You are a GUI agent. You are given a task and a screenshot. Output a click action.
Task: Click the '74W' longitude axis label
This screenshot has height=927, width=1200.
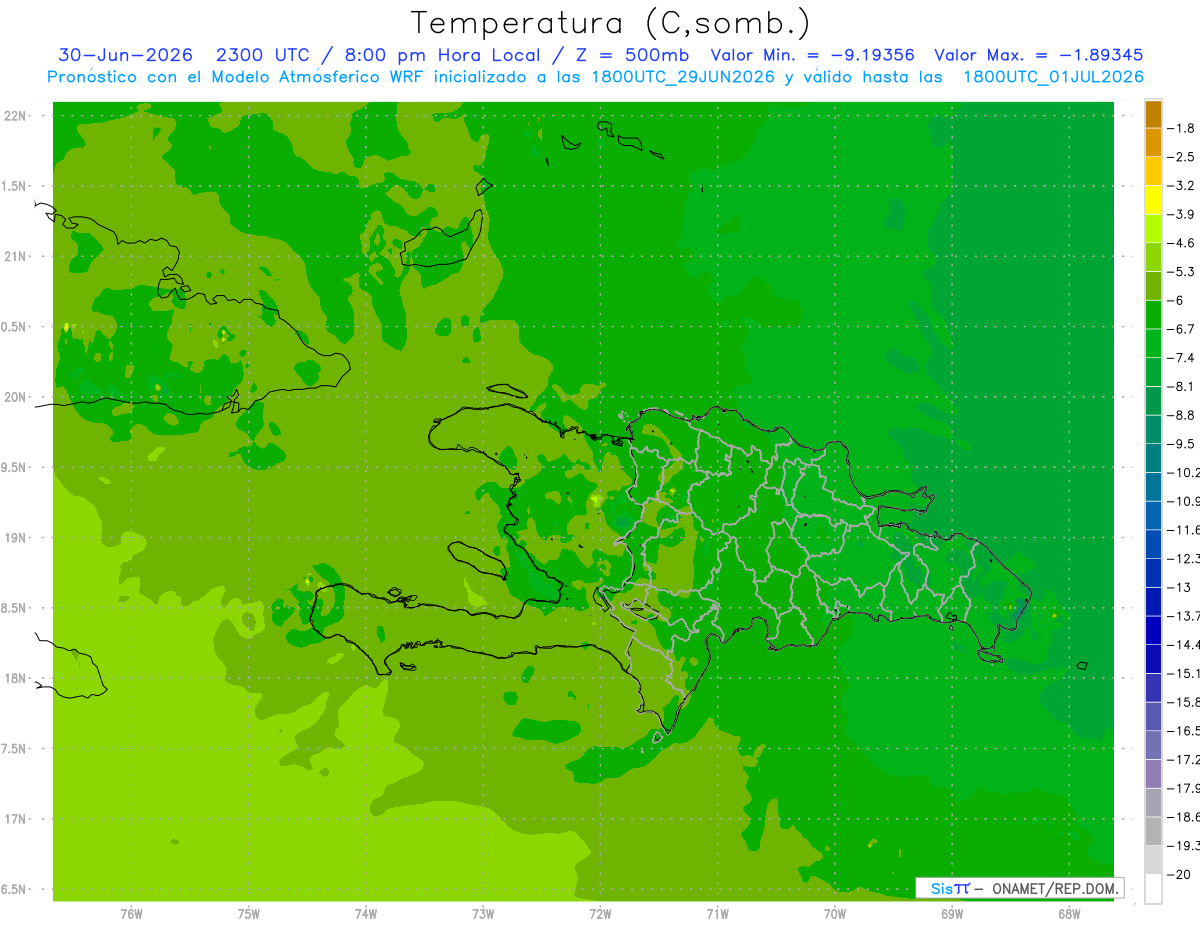point(366,913)
